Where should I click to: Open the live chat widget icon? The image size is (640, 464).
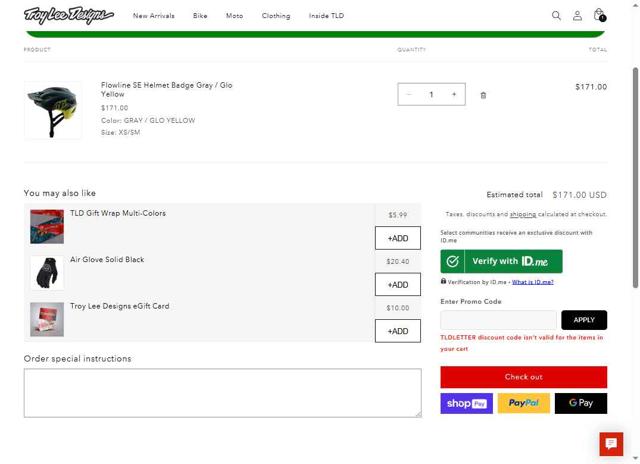click(611, 444)
